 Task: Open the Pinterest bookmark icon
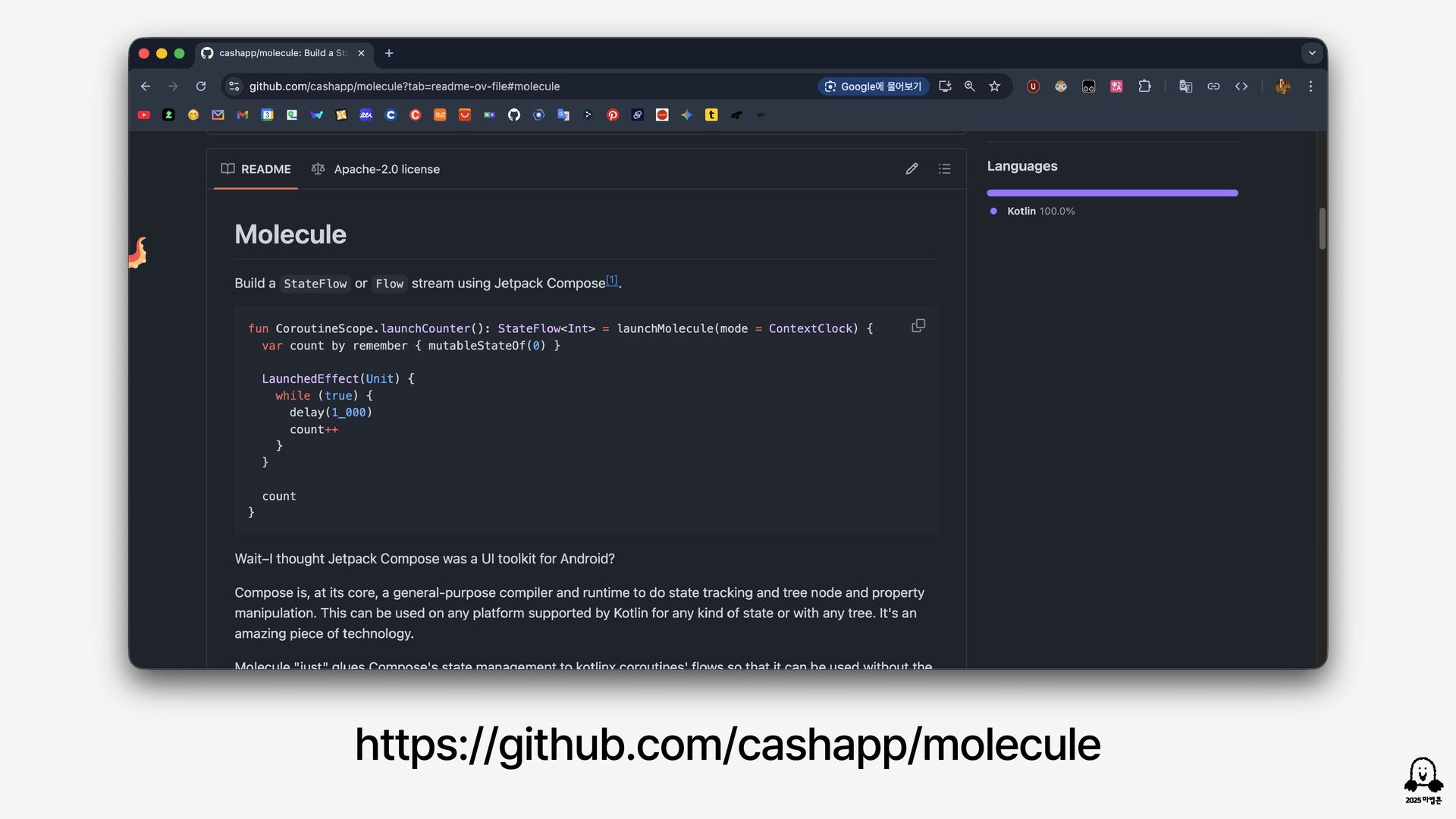click(613, 115)
